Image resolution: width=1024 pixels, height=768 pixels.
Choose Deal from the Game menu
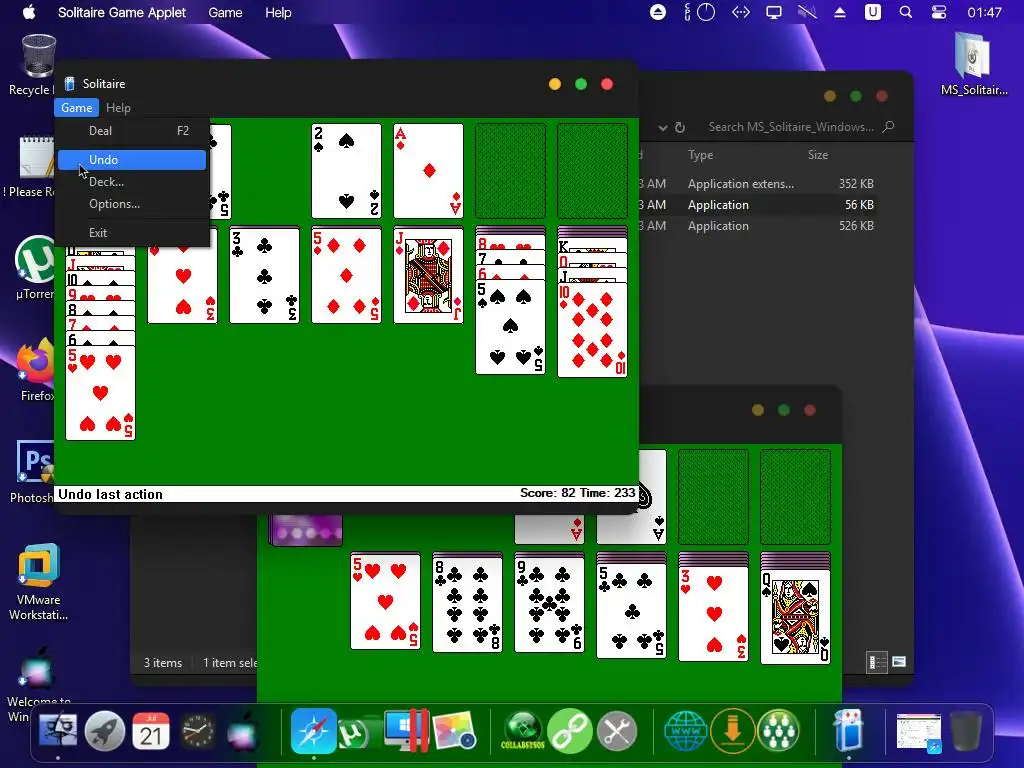(132, 131)
